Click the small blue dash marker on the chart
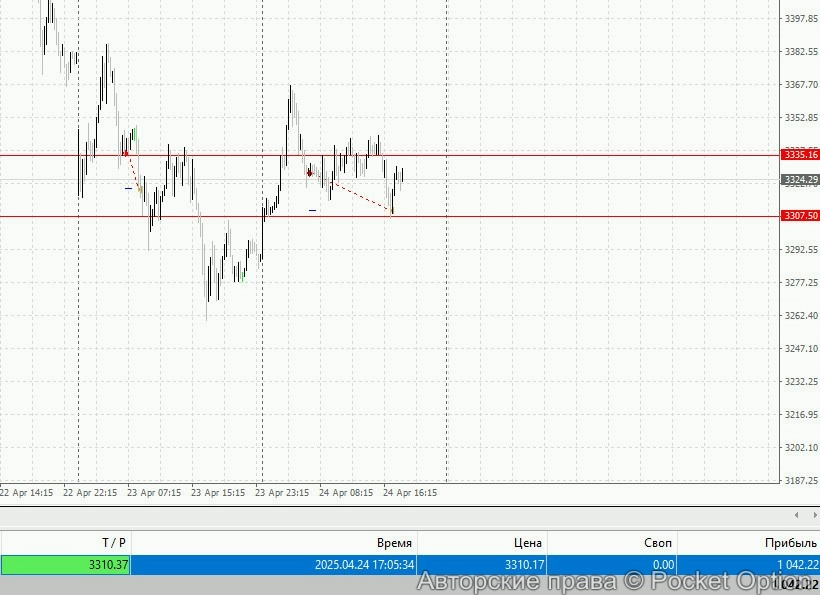 pos(312,210)
